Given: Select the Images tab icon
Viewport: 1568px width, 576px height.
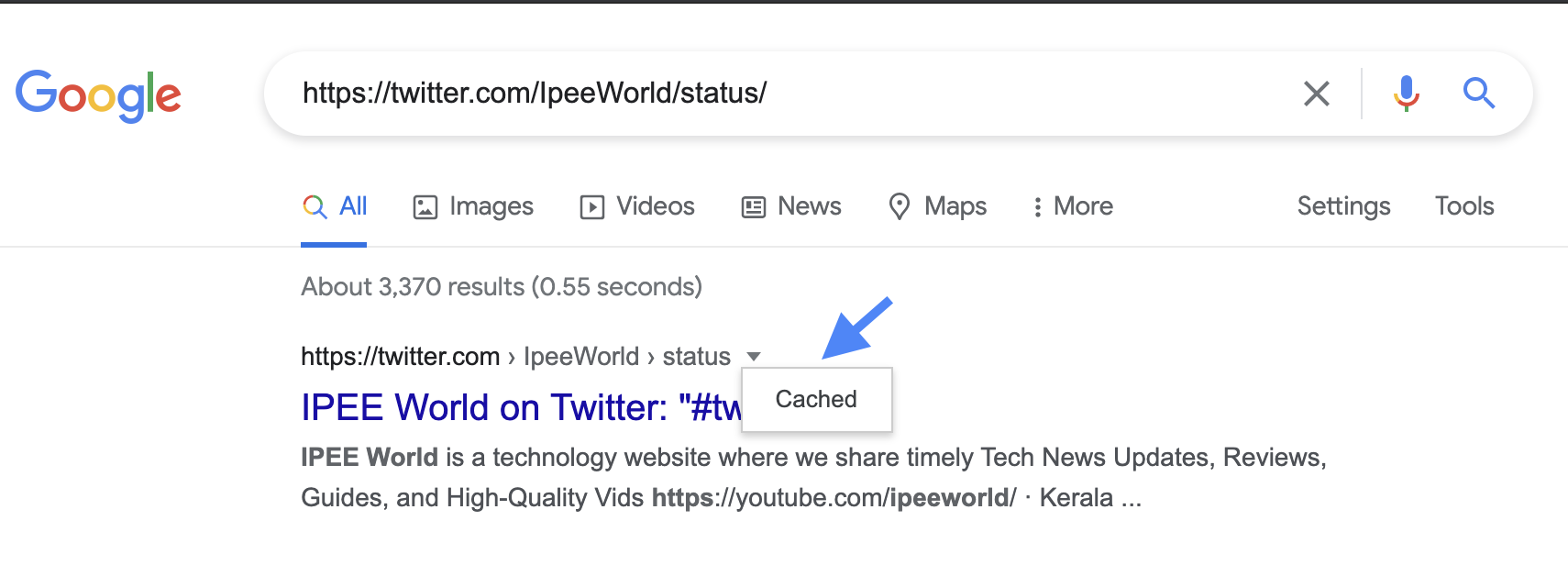Looking at the screenshot, I should [x=425, y=206].
